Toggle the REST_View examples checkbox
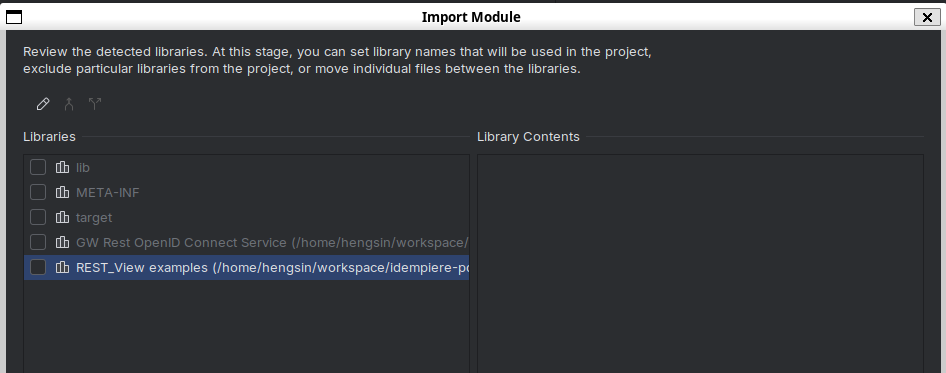Screen dimensions: 946x373 [38, 267]
